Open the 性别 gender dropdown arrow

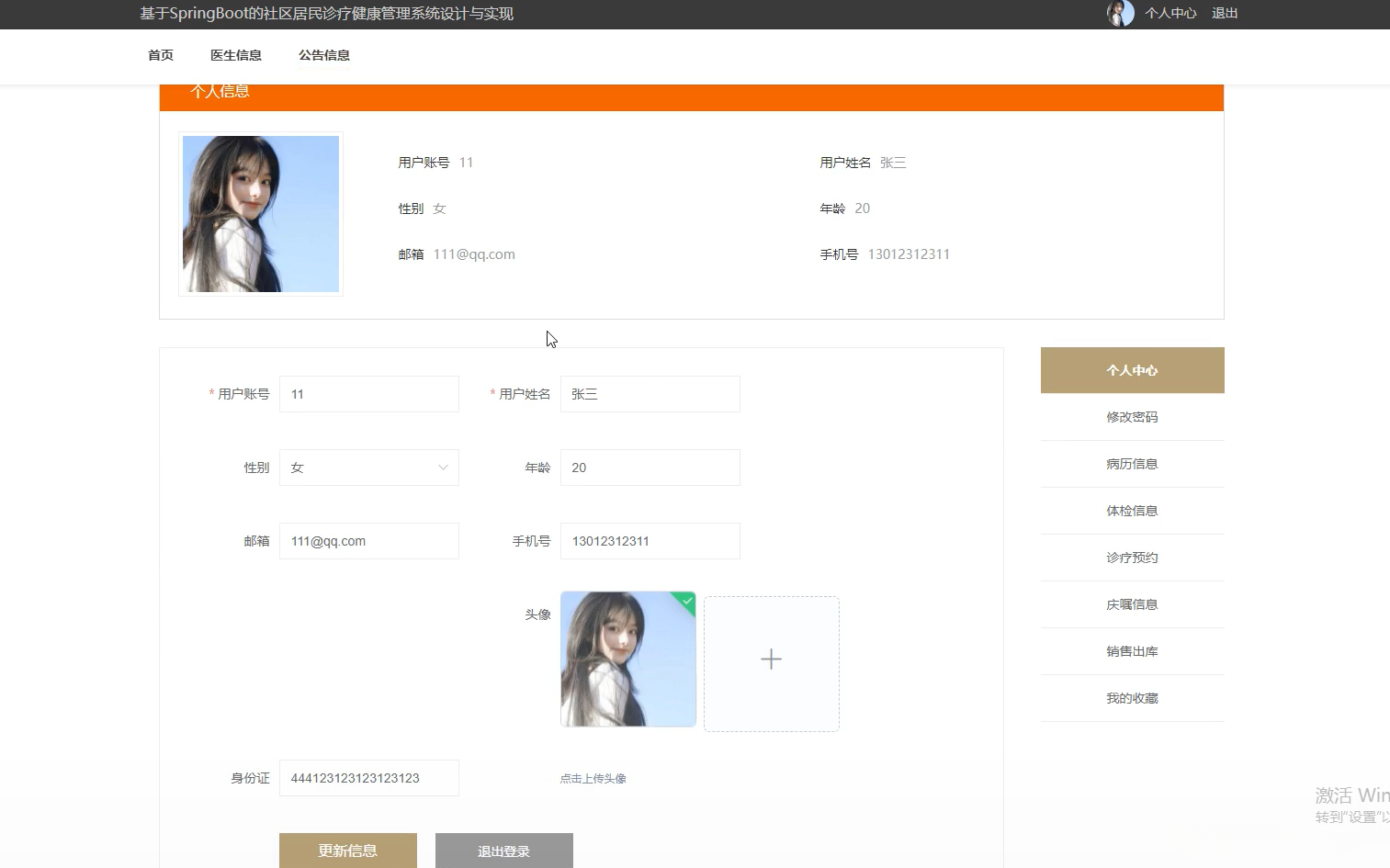[443, 468]
